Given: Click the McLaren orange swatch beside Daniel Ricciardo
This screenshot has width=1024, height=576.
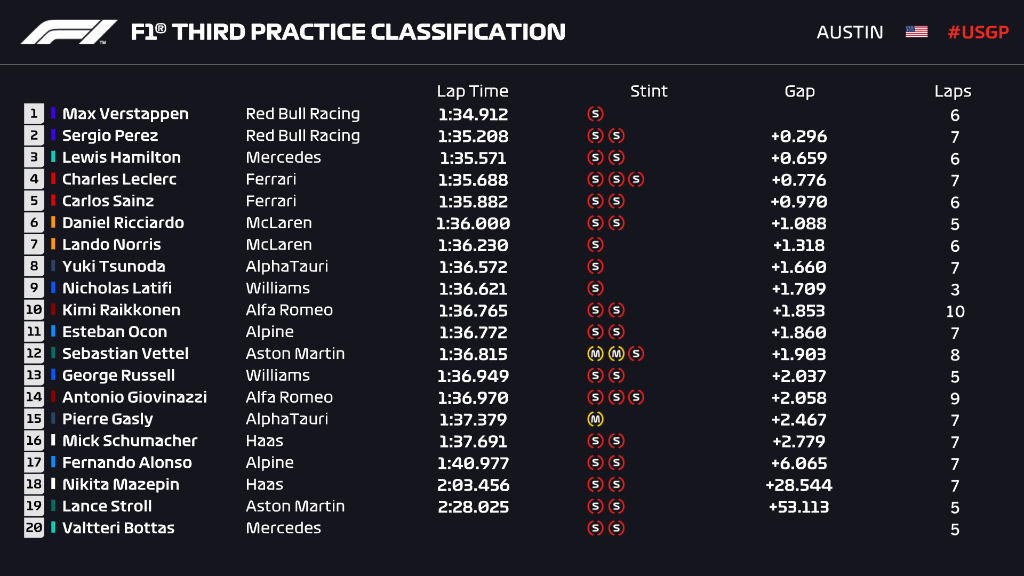Looking at the screenshot, I should coord(53,223).
